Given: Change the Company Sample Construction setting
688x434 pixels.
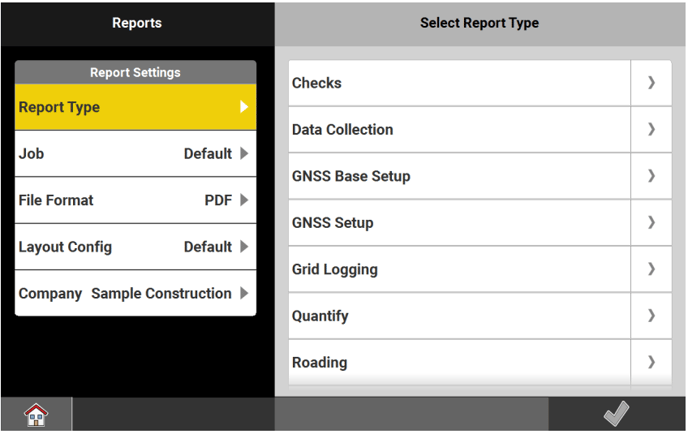Looking at the screenshot, I should click(x=135, y=294).
